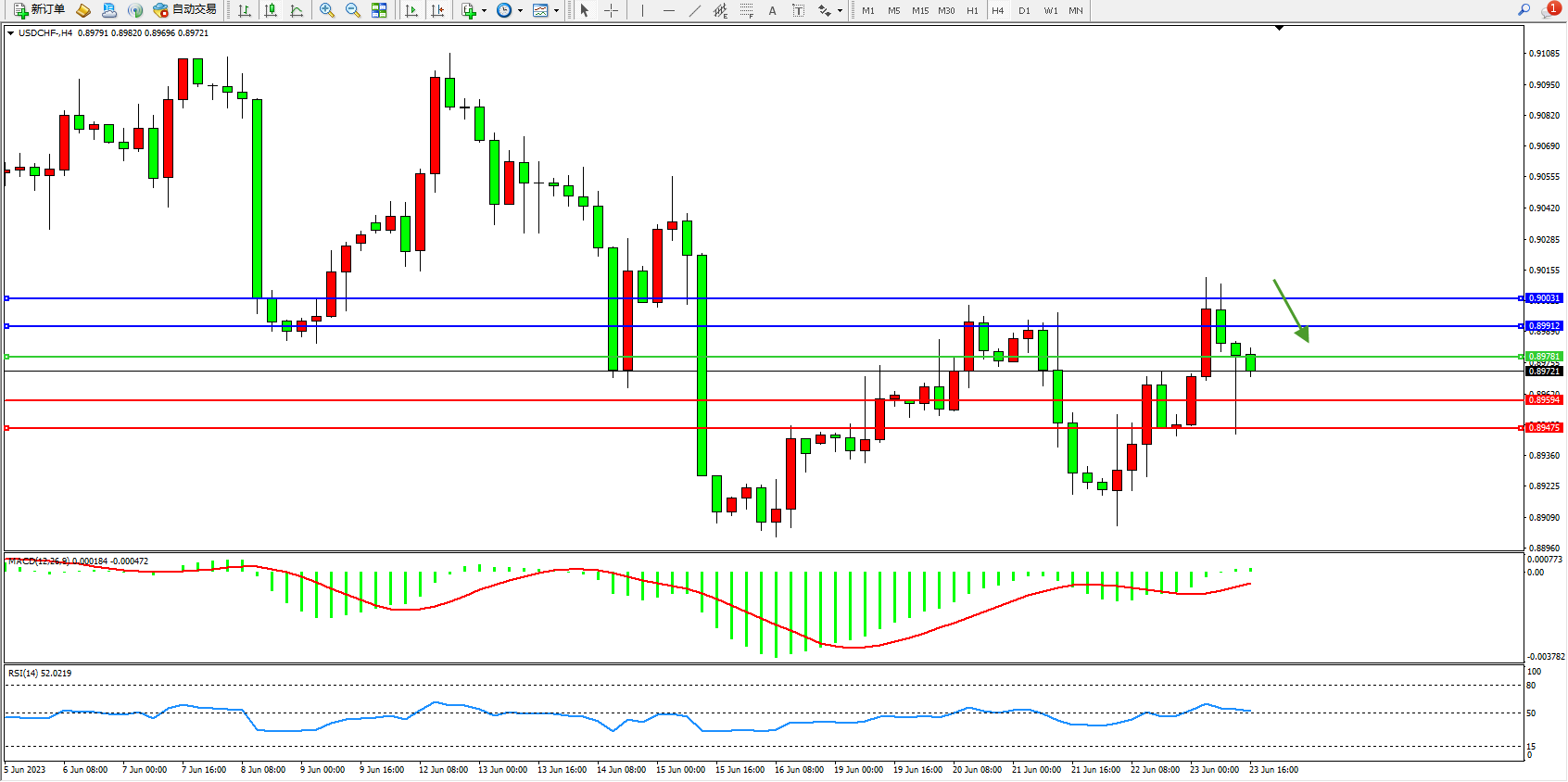Select the crosshair cursor tool

pos(612,10)
